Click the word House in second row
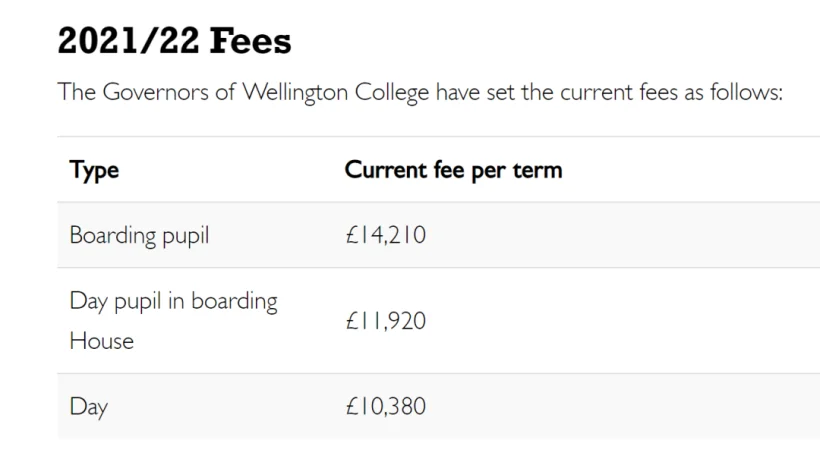The height and width of the screenshot is (465, 820). 102,341
